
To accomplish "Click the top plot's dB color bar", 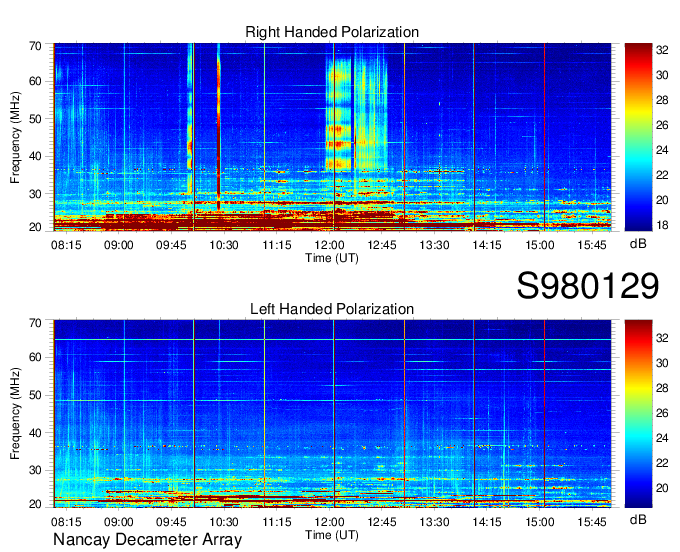I will coord(638,137).
